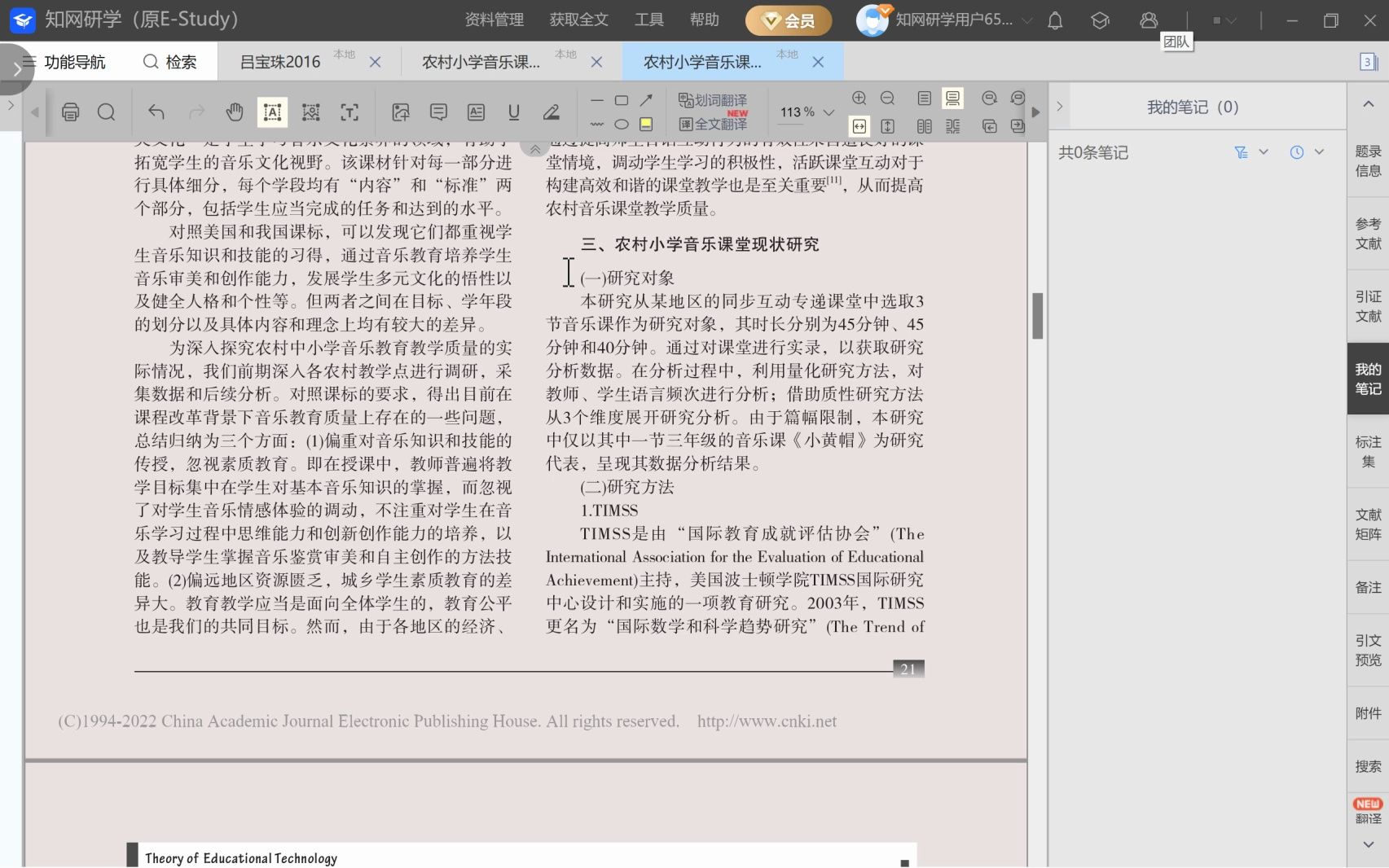The height and width of the screenshot is (868, 1389).
Task: Click the text box annotation icon
Action: [476, 112]
